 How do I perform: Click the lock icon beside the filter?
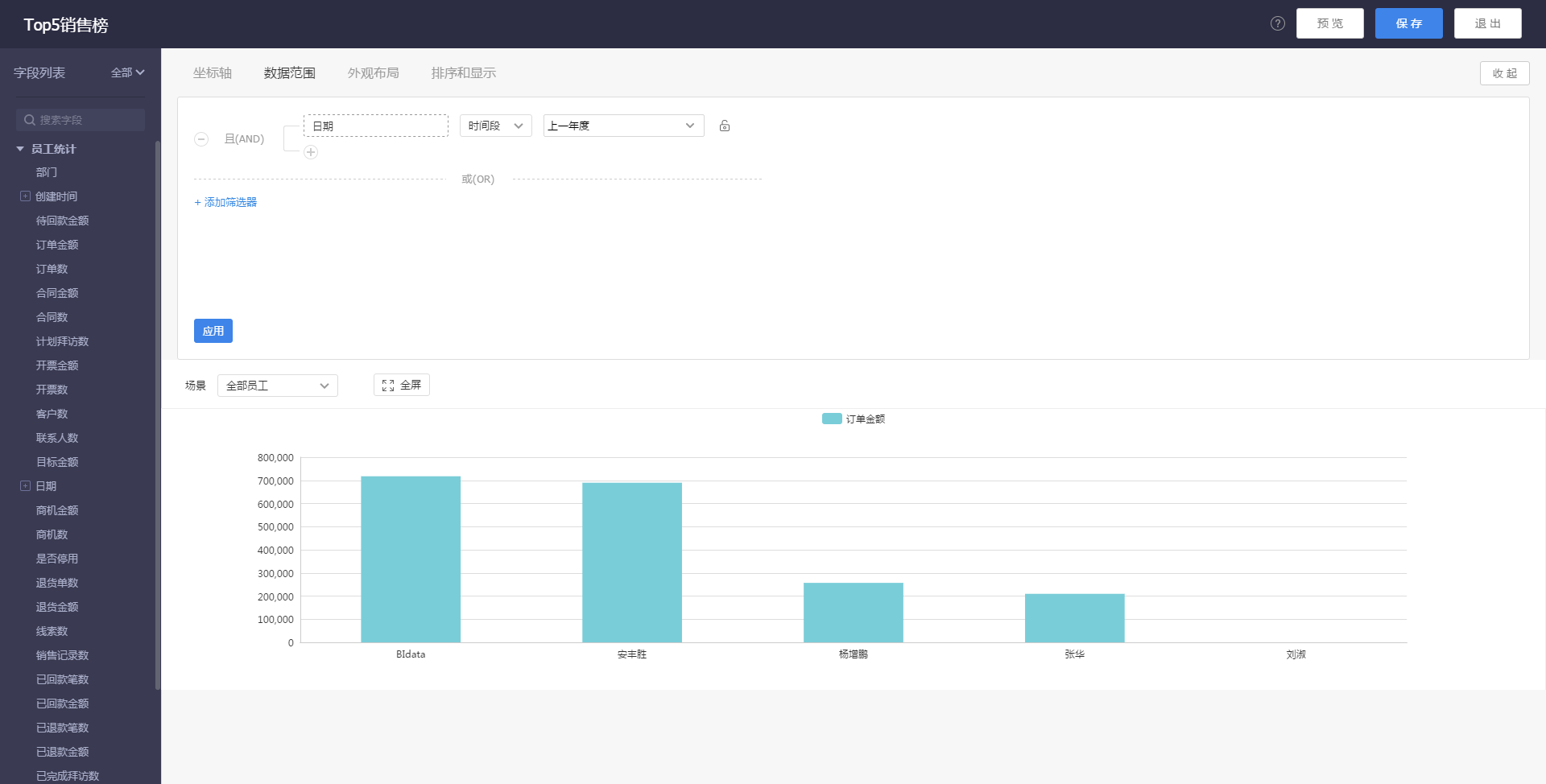point(725,126)
